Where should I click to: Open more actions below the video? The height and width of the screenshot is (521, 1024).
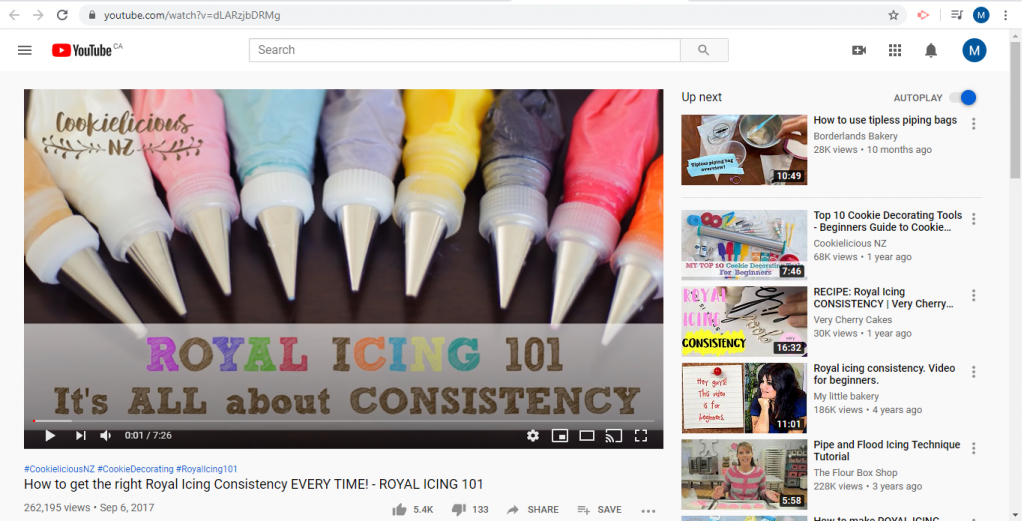648,511
